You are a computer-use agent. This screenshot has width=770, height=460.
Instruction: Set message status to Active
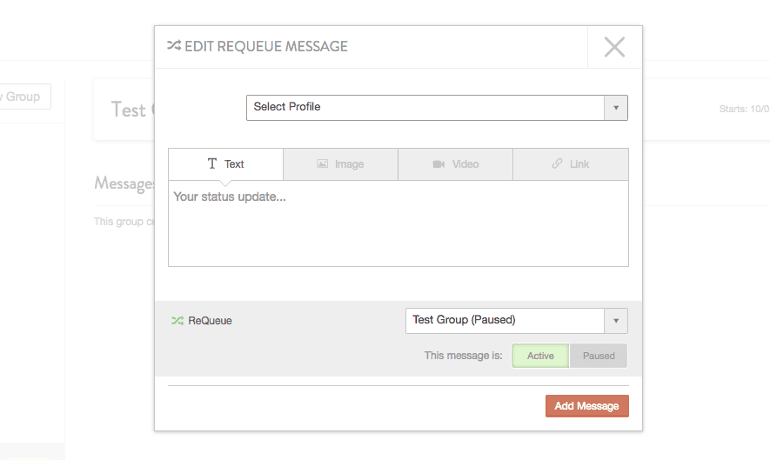(x=540, y=356)
